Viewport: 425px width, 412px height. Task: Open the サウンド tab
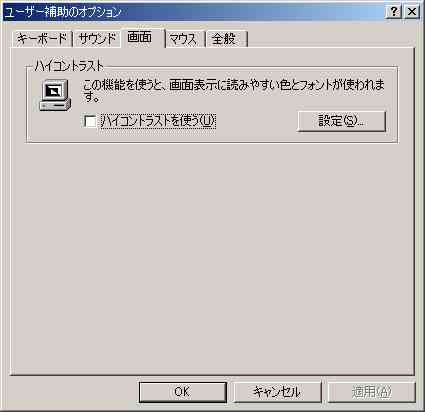[97, 39]
